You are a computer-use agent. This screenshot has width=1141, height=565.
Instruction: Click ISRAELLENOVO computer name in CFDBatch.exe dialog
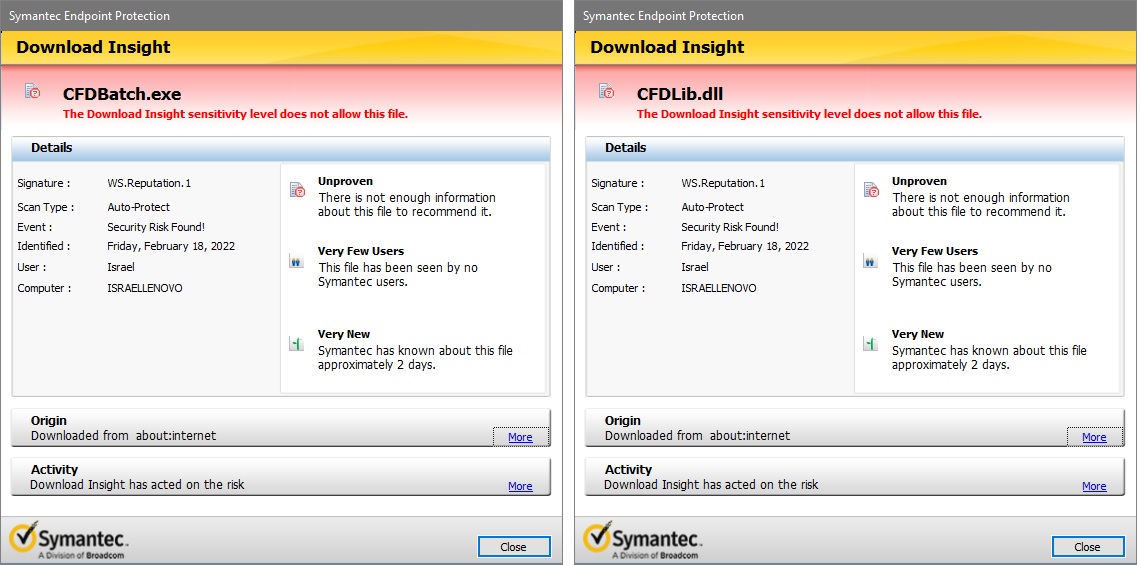click(x=145, y=288)
